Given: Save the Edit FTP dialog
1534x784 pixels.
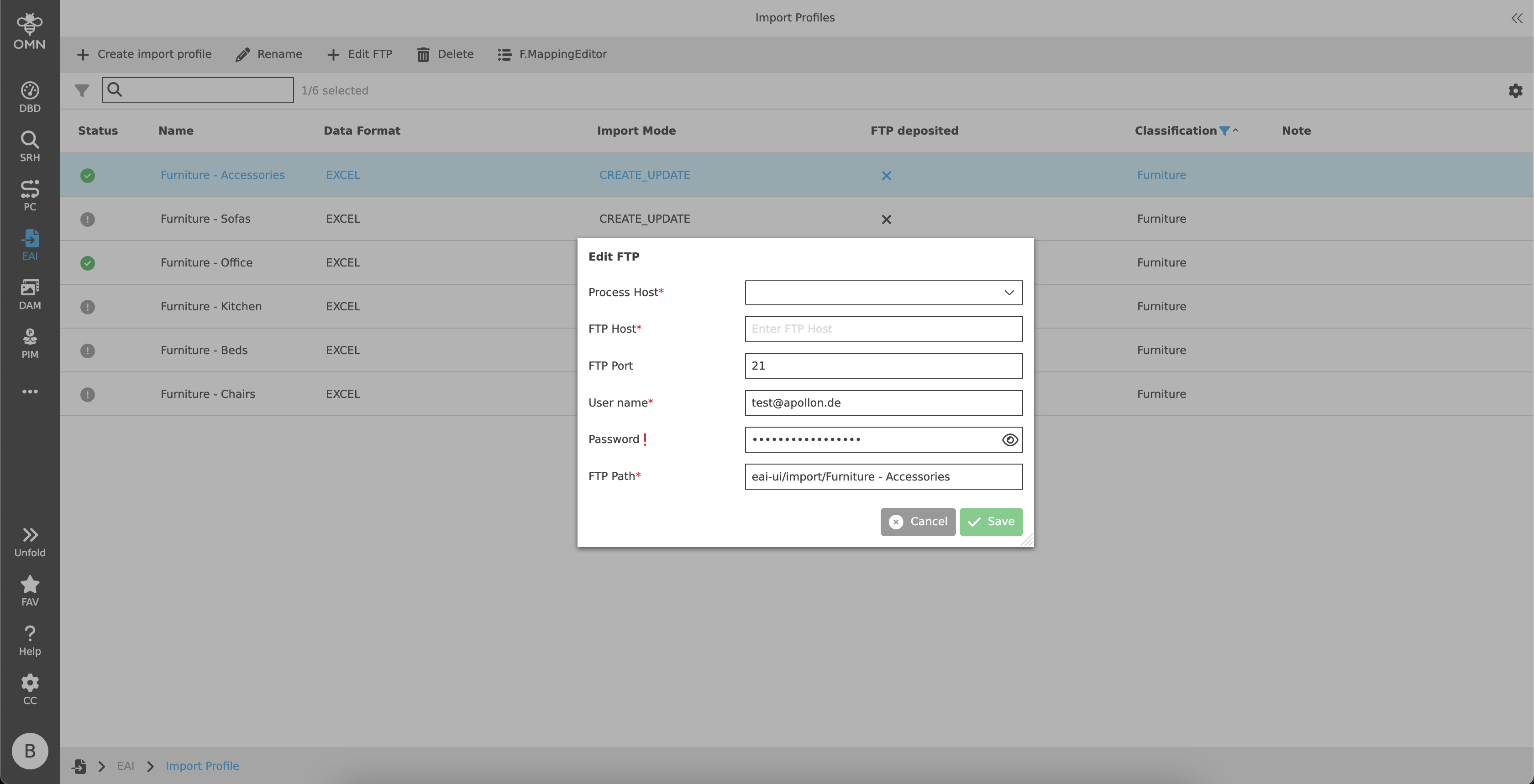Looking at the screenshot, I should 991,522.
